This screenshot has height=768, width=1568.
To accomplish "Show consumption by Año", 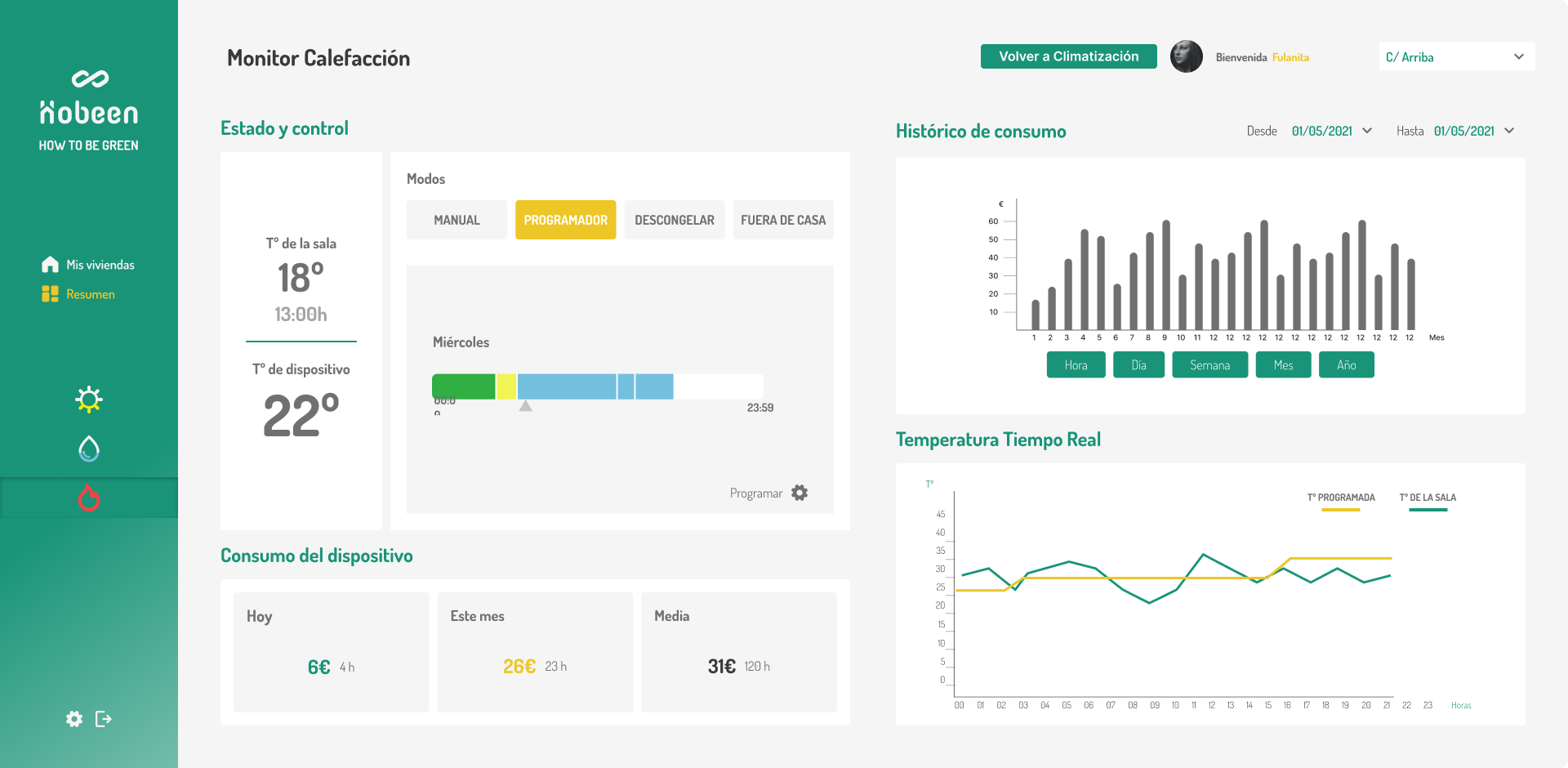I will [x=1346, y=365].
